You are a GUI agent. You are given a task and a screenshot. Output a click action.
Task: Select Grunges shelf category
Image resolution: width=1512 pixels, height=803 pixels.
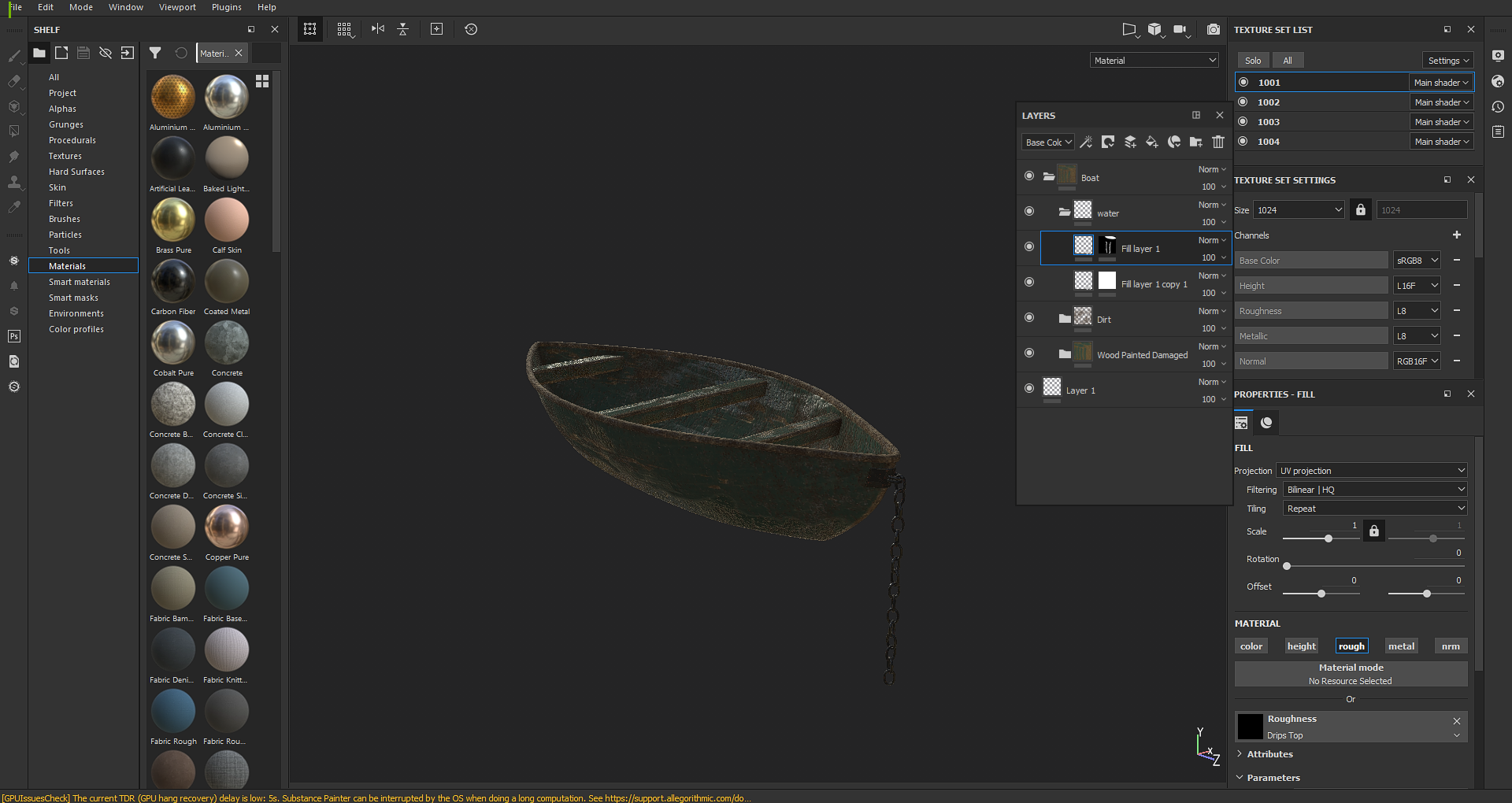[x=66, y=124]
